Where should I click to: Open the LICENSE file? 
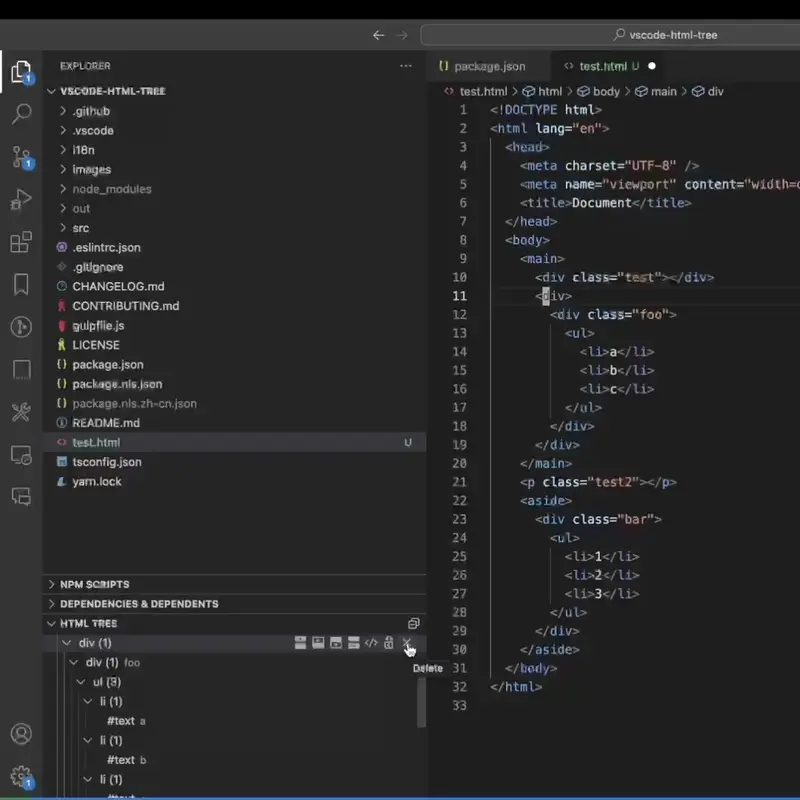tap(234, 345)
